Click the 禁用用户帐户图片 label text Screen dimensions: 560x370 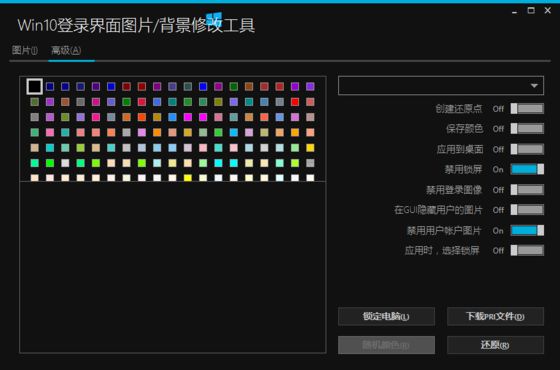point(445,230)
